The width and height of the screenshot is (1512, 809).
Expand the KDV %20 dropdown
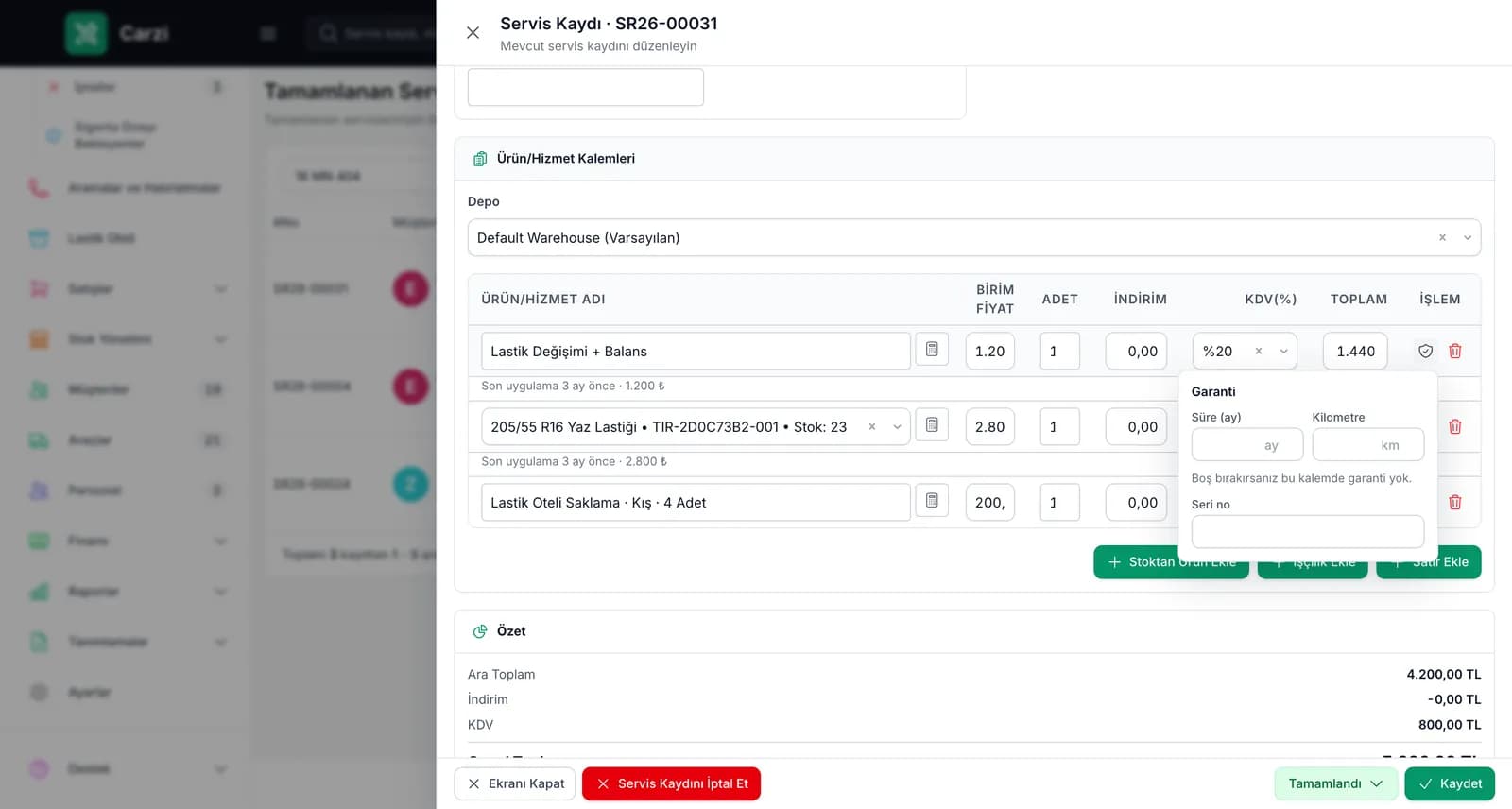tap(1283, 351)
